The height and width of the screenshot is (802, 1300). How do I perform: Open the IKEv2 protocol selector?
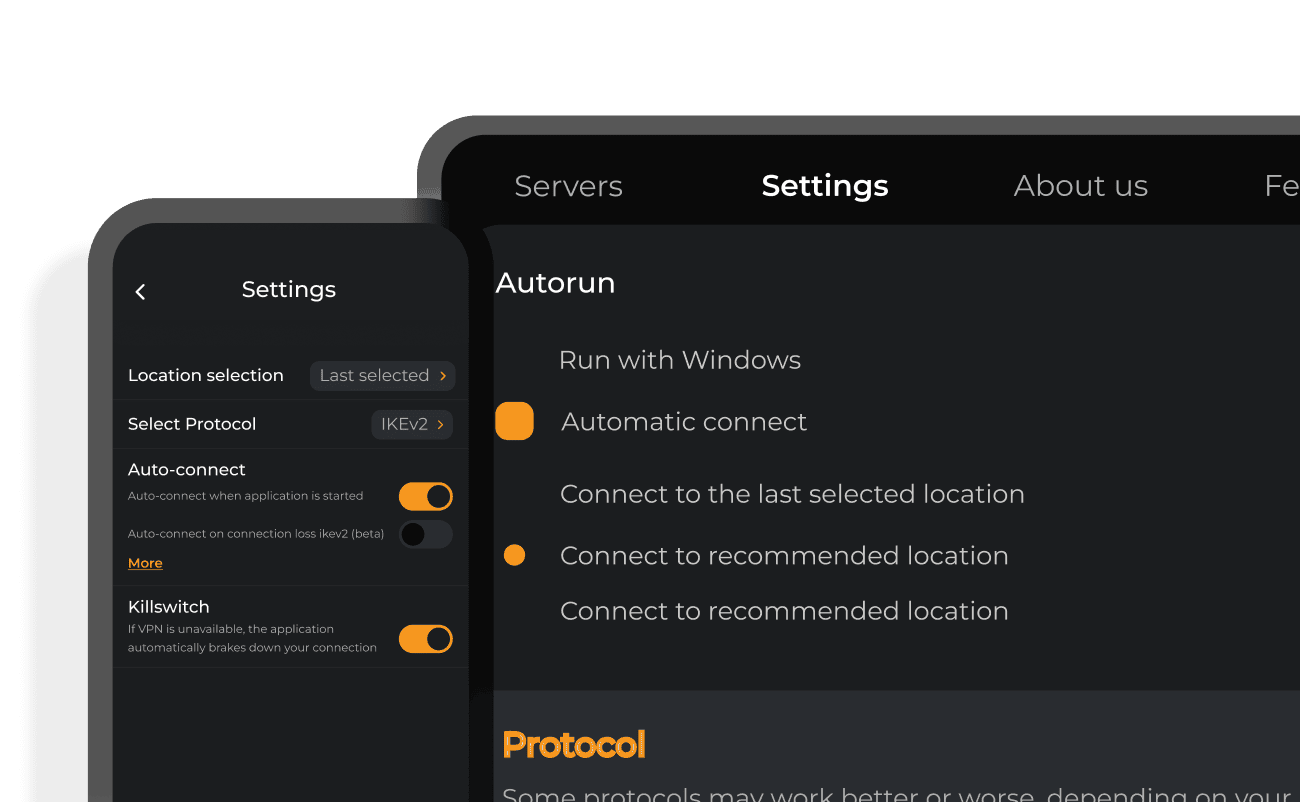412,424
